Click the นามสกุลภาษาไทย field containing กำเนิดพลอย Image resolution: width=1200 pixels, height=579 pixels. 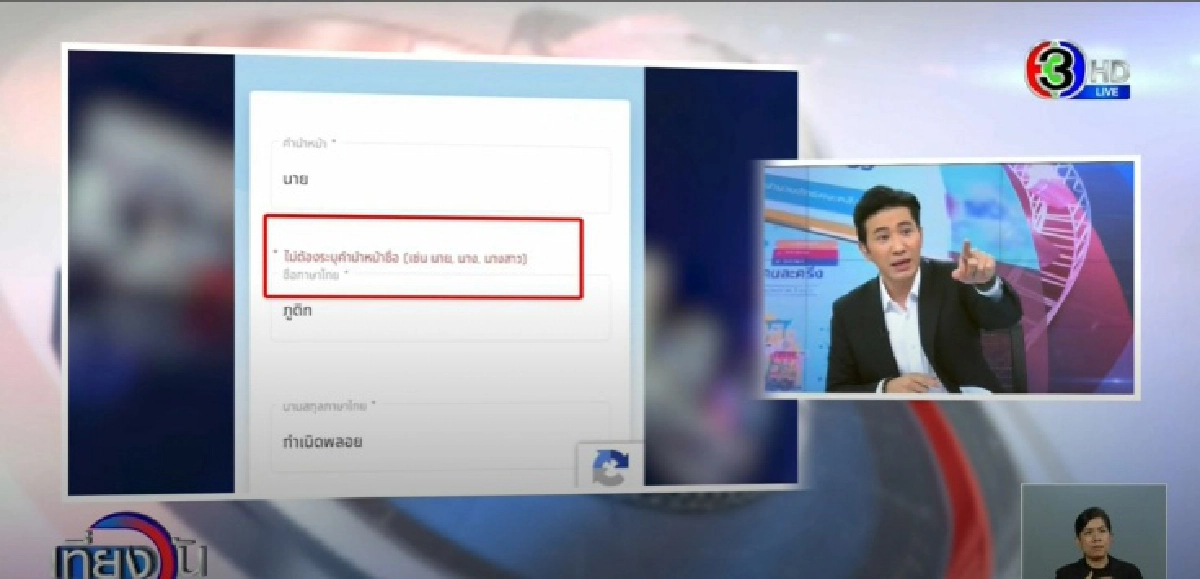pyautogui.click(x=440, y=436)
